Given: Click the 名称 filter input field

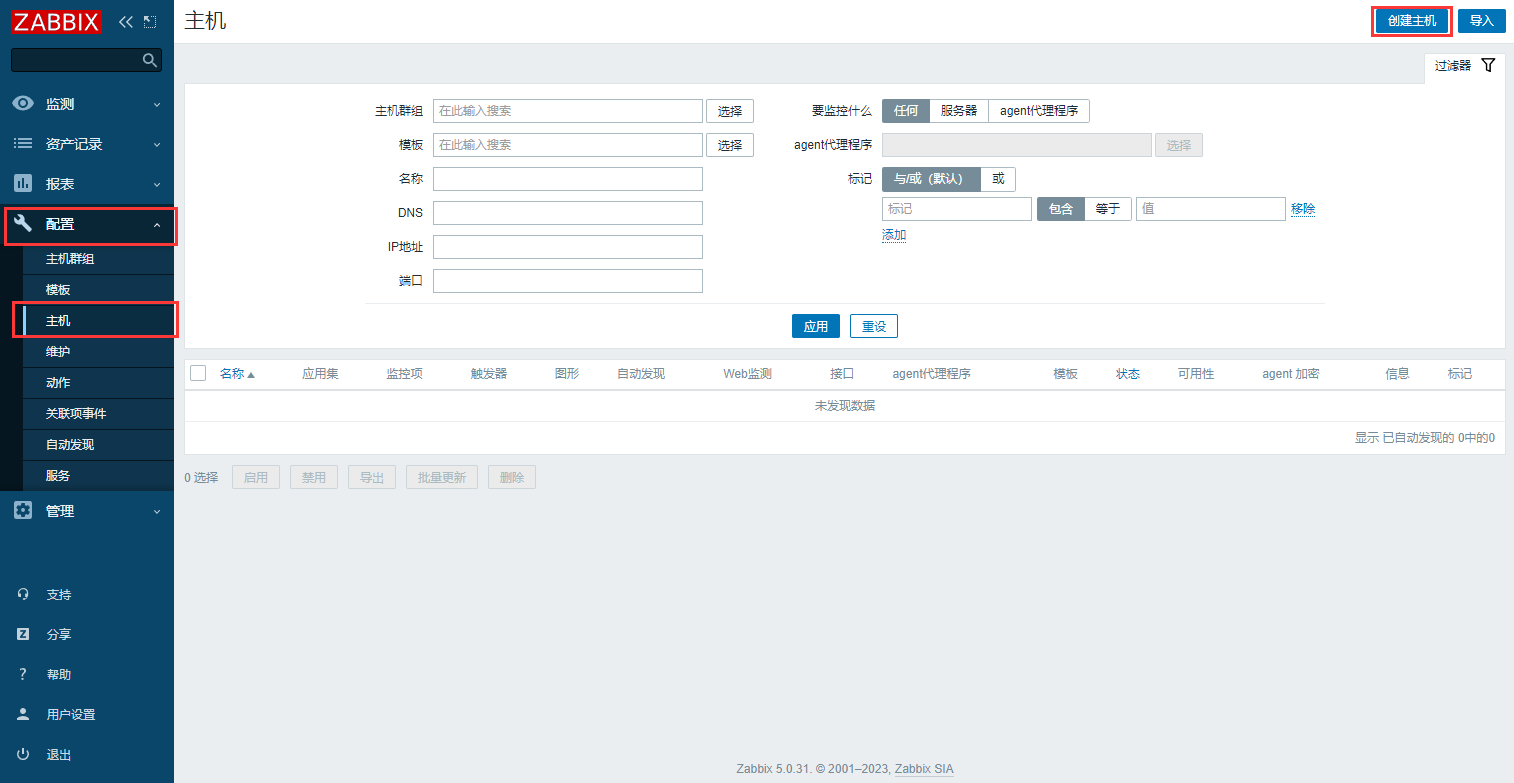Looking at the screenshot, I should pos(567,179).
